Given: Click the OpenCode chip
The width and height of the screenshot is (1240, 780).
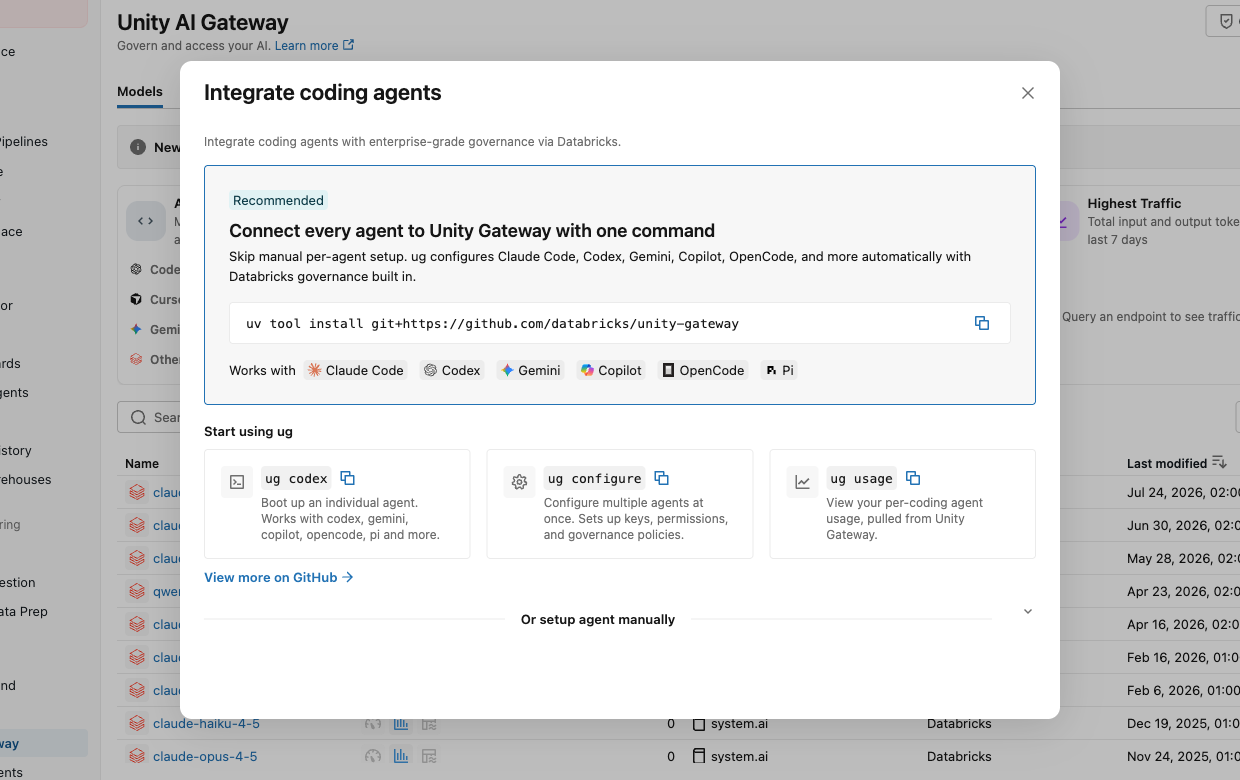Looking at the screenshot, I should (703, 370).
